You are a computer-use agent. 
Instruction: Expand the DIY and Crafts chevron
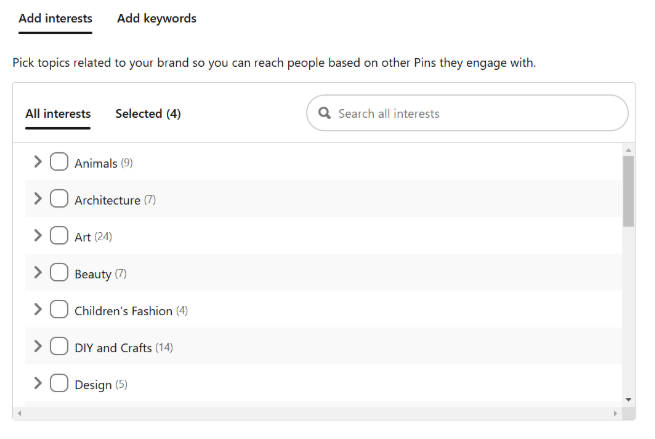38,346
